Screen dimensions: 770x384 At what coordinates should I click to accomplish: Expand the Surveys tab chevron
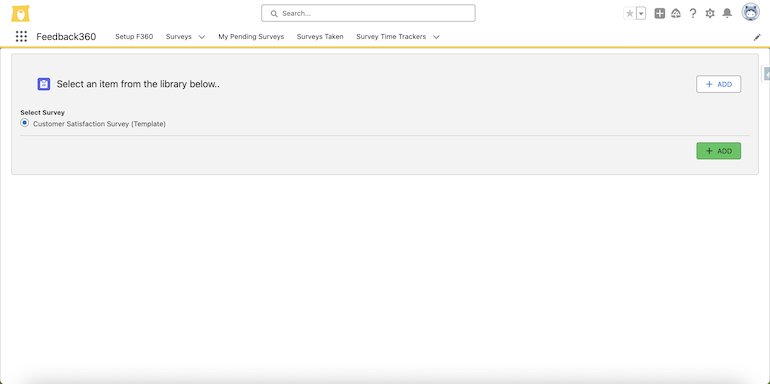pyautogui.click(x=201, y=37)
